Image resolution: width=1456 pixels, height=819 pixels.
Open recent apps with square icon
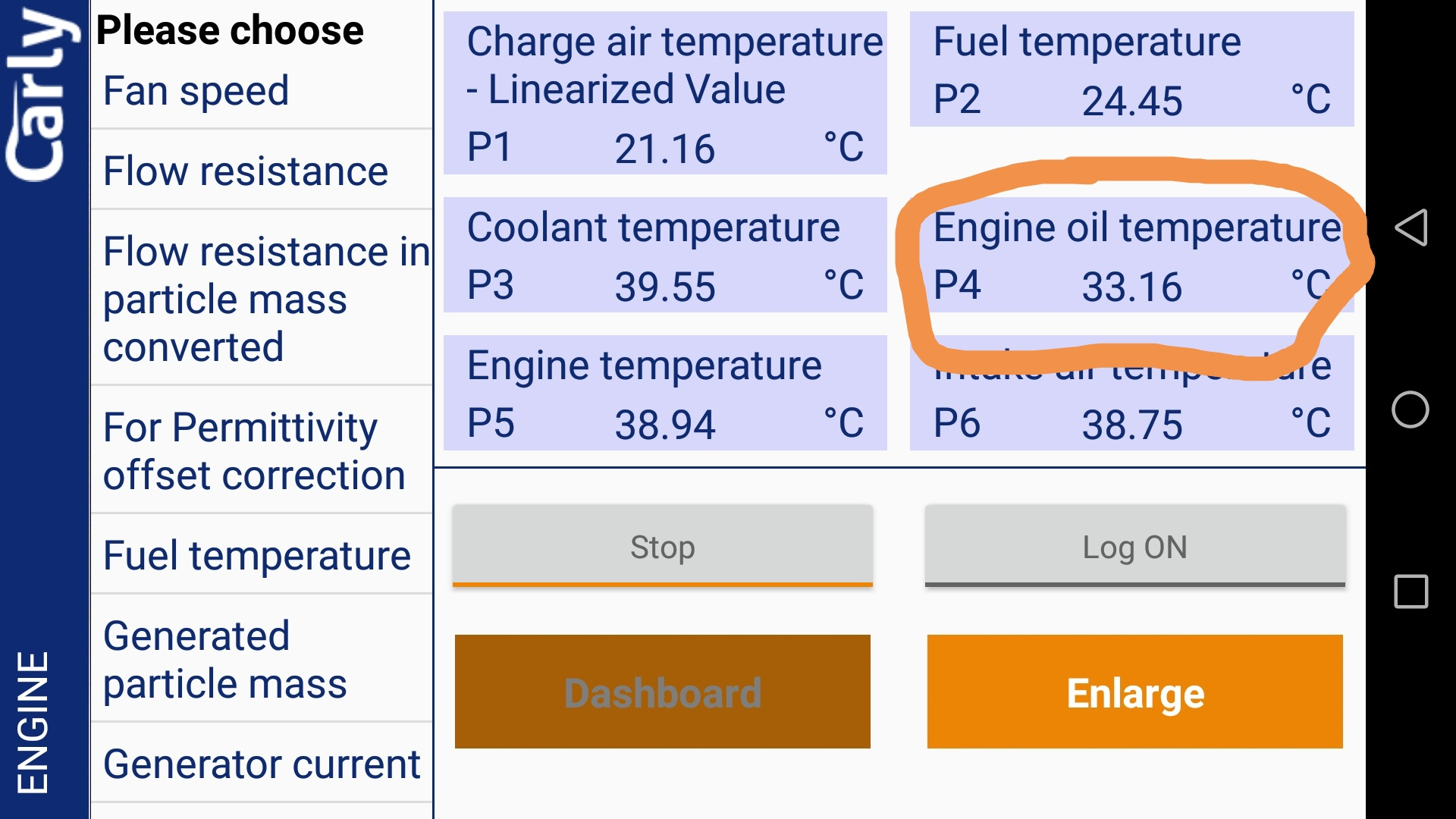pyautogui.click(x=1411, y=591)
